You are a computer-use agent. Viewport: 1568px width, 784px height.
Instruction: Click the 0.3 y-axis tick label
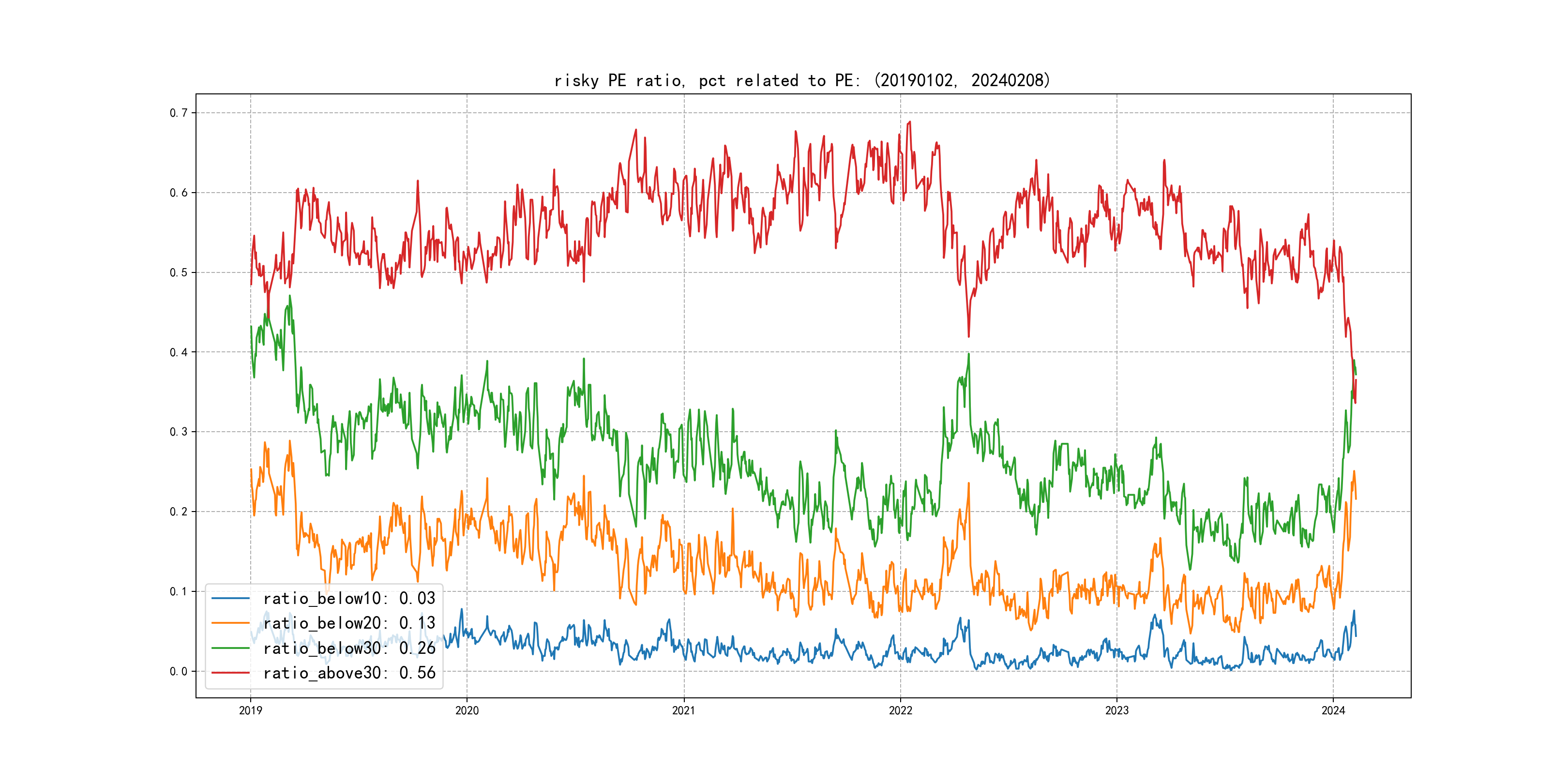[179, 432]
